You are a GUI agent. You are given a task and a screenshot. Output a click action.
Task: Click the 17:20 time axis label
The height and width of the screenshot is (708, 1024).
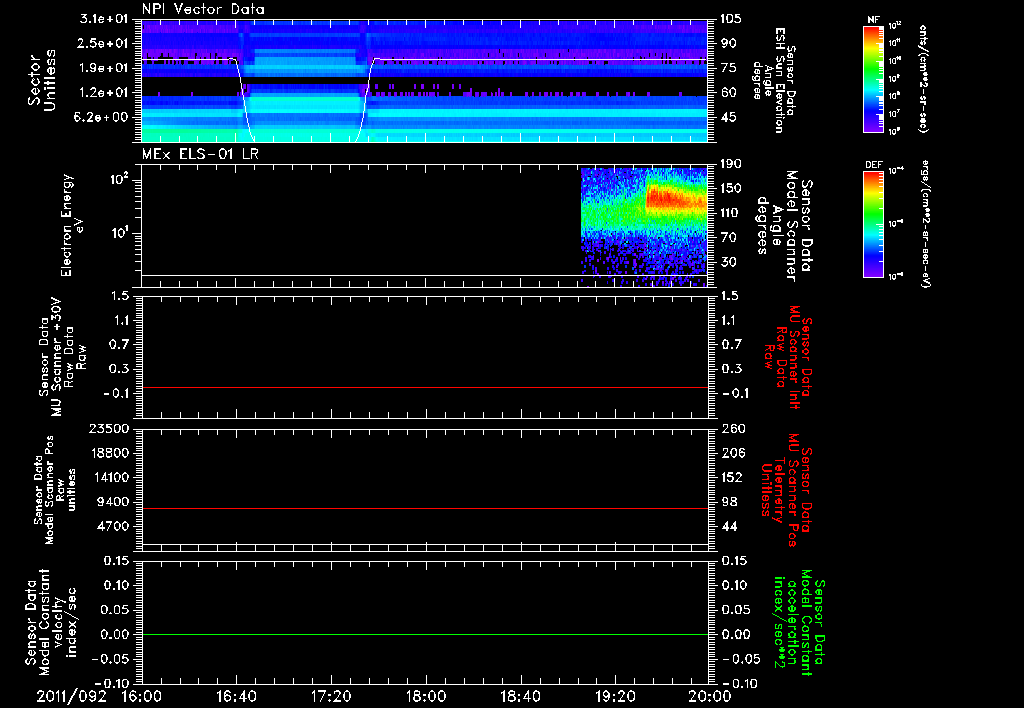330,696
